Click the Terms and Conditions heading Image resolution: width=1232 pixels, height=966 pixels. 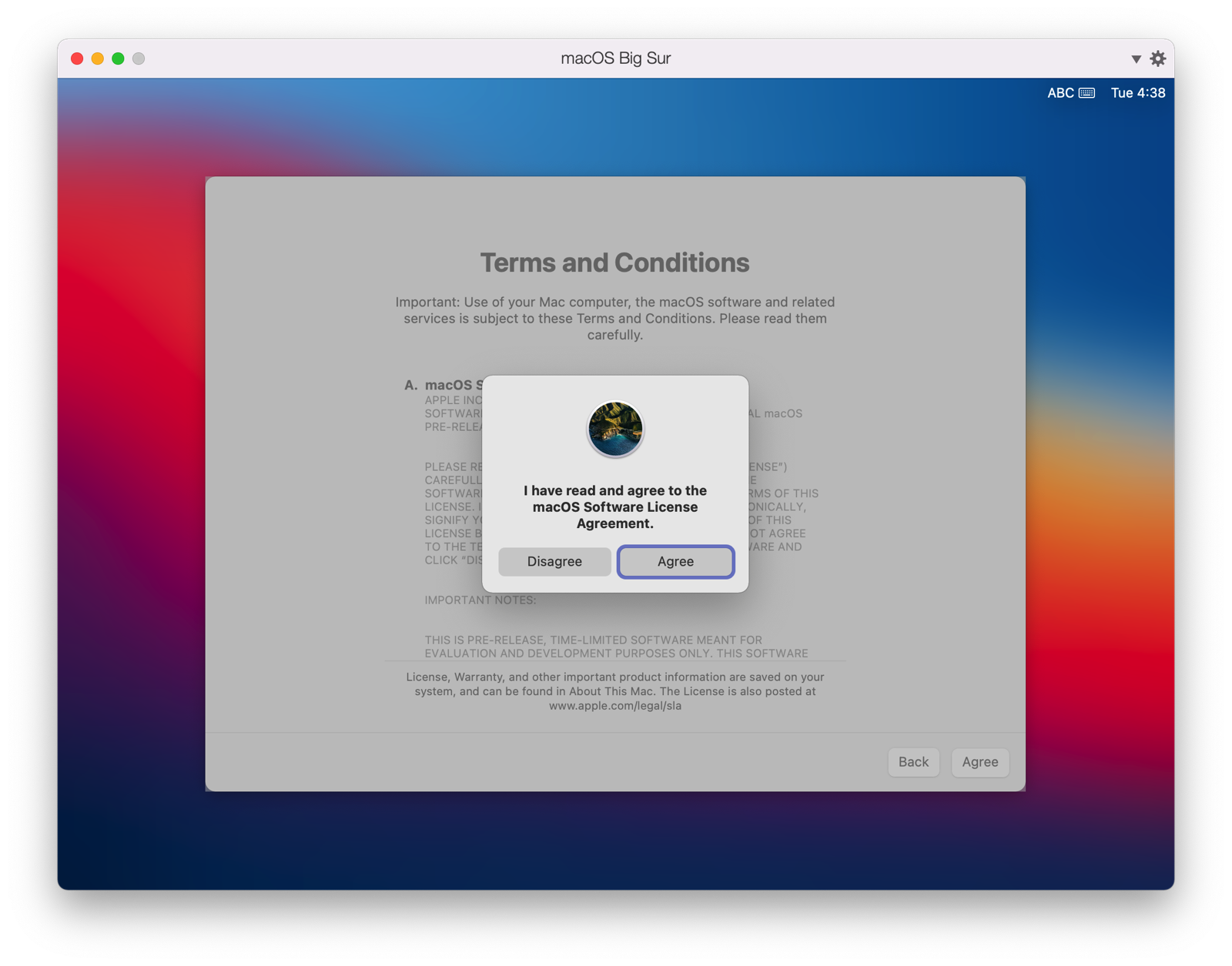(x=614, y=262)
